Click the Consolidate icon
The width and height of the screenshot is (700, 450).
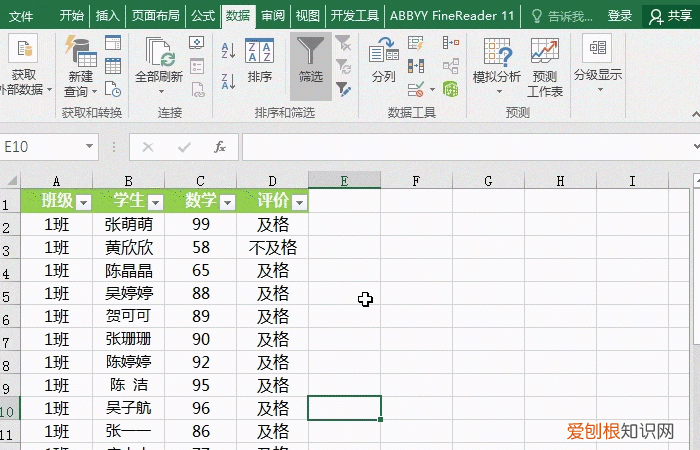451,42
